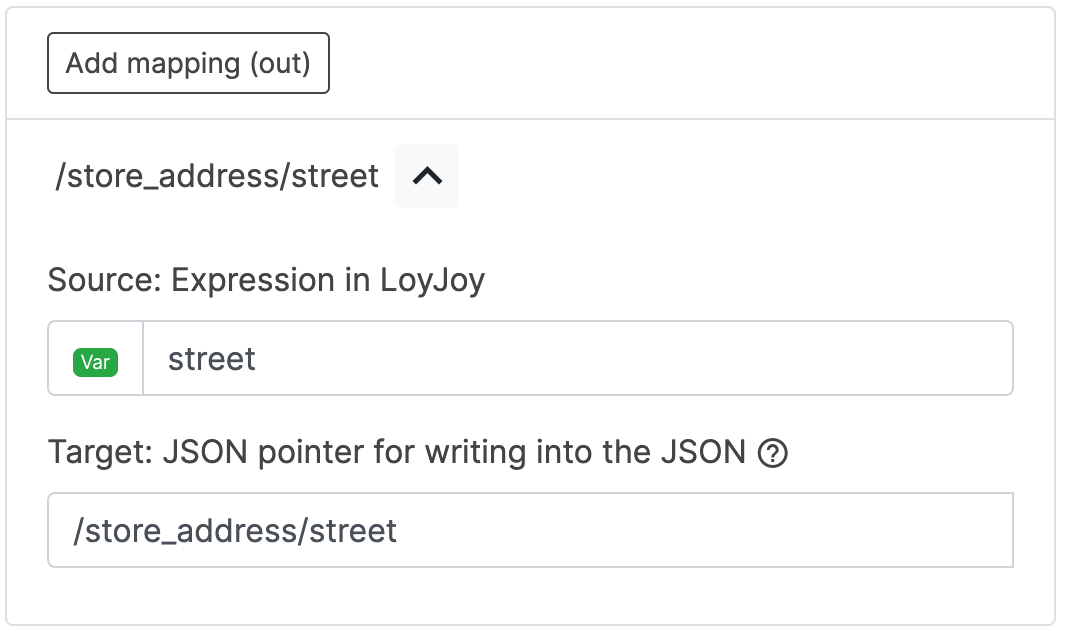Toggle the variable type prefix box
1066x638 pixels.
(x=96, y=358)
